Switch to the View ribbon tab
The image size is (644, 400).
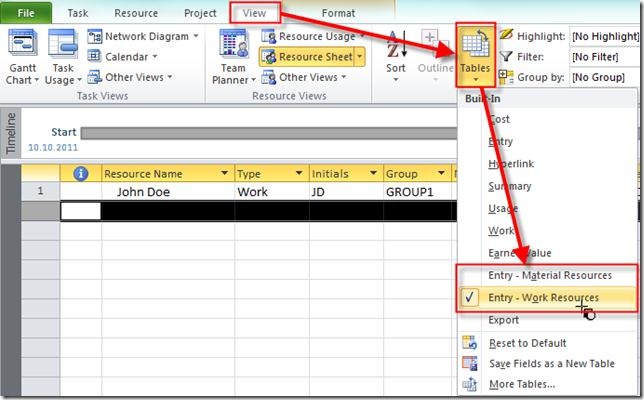pos(254,13)
